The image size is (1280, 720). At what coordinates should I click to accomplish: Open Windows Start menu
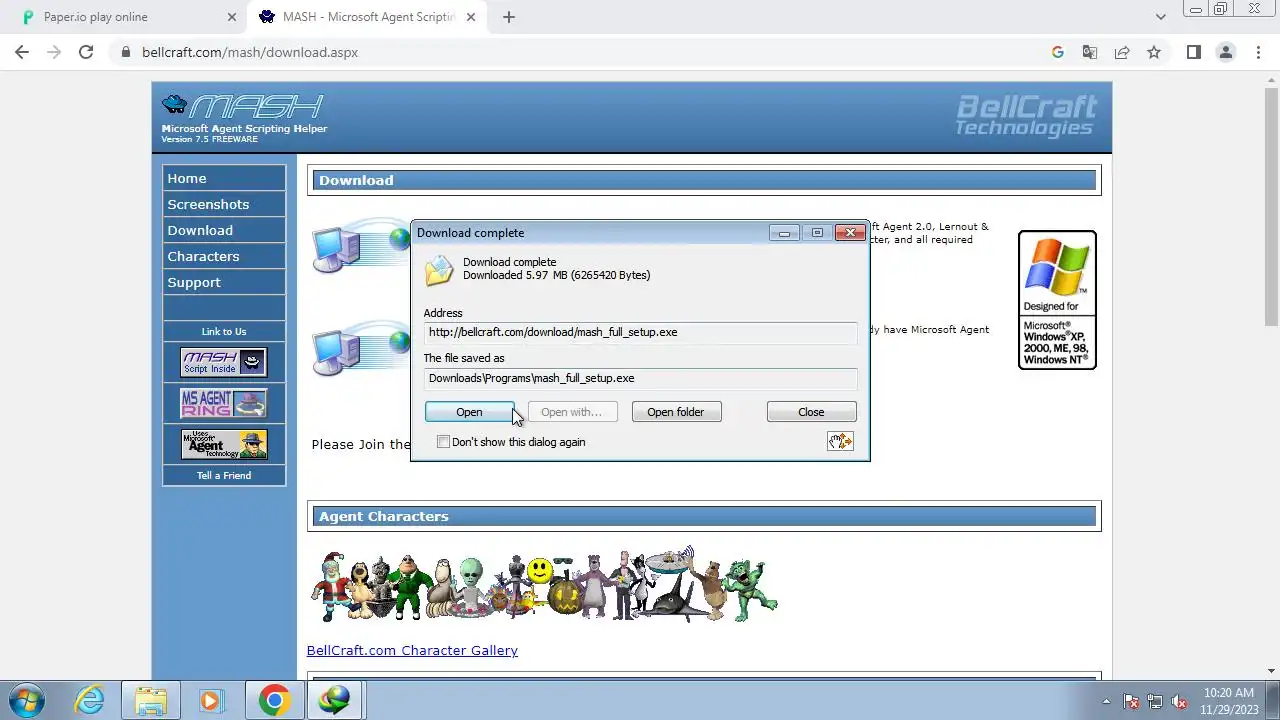pyautogui.click(x=27, y=700)
